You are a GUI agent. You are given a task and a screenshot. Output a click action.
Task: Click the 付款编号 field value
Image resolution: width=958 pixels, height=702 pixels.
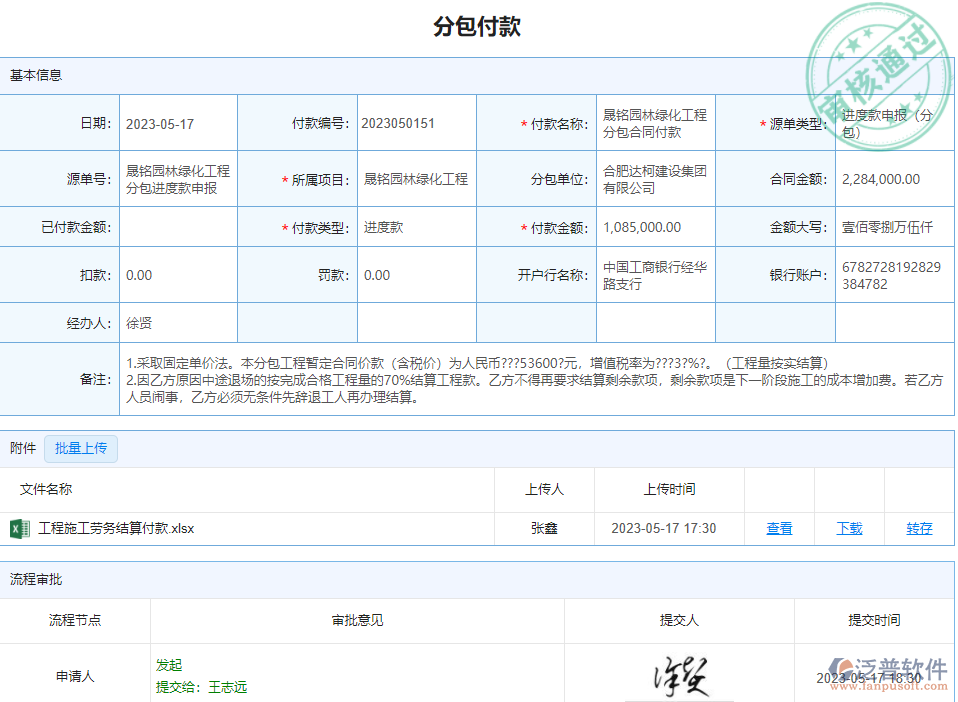pos(416,124)
